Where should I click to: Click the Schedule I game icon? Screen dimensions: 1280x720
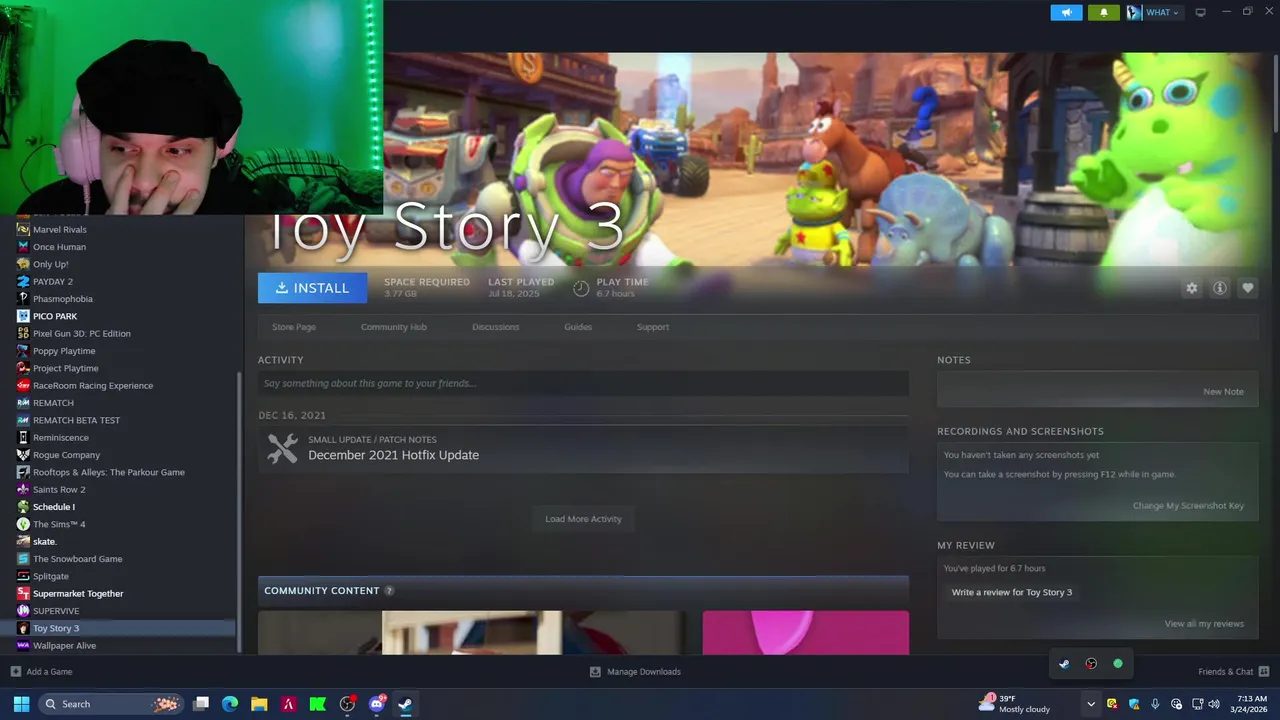tap(23, 507)
